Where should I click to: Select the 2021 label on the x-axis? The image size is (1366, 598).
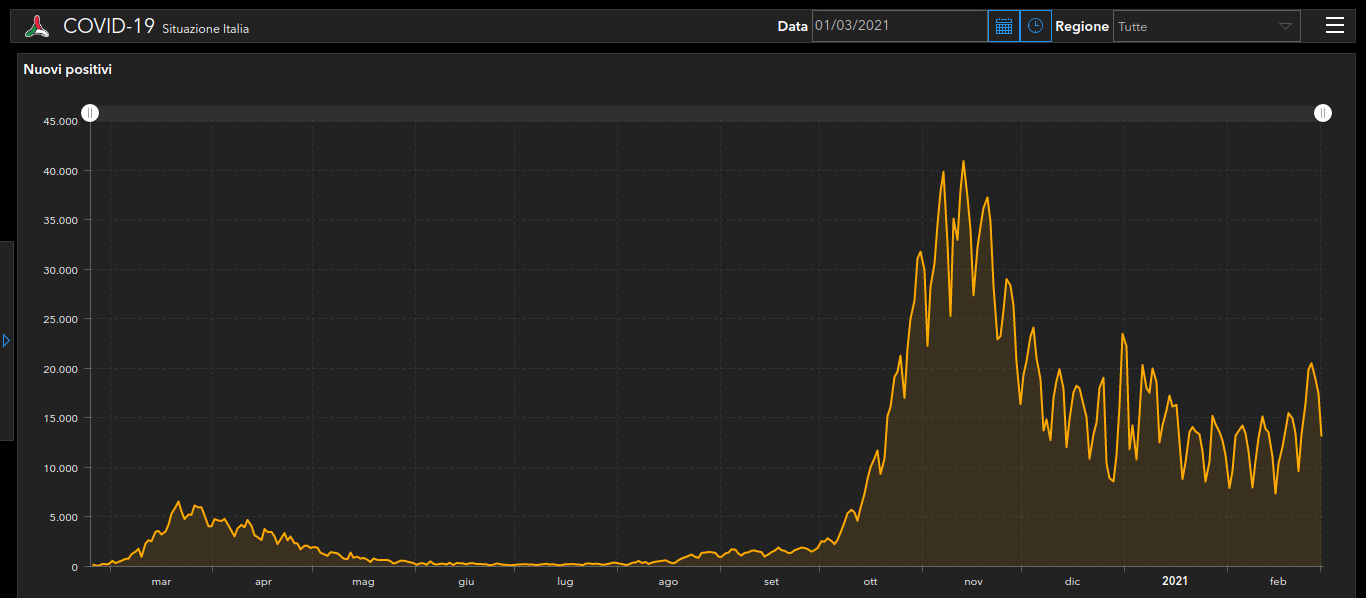click(x=1174, y=581)
